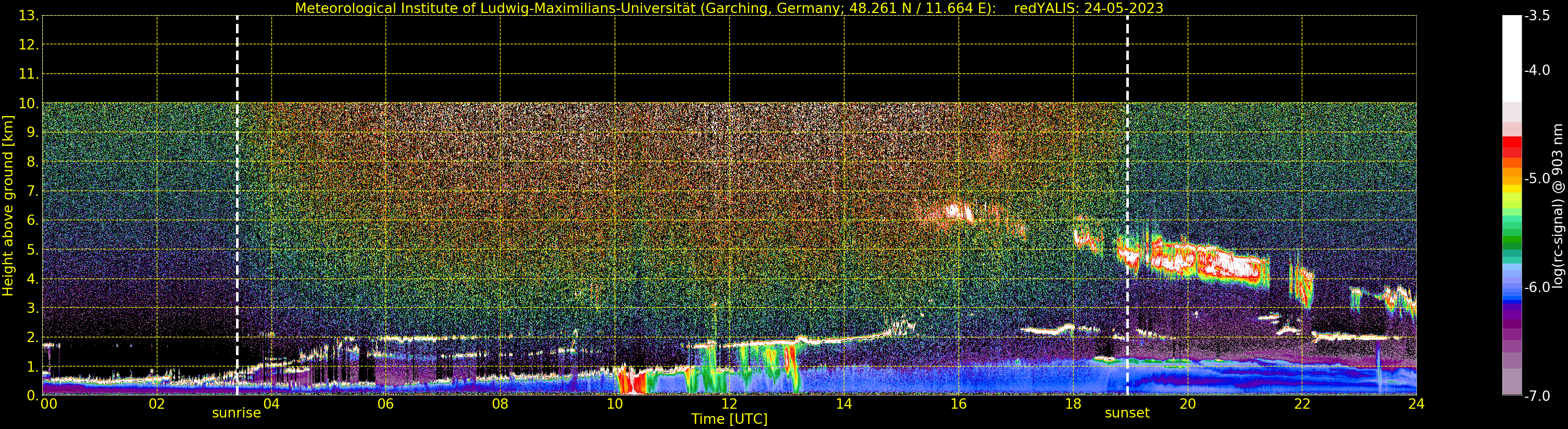
Task: Click the log(rc-signal) @ 903 nm label
Action: click(x=1558, y=206)
